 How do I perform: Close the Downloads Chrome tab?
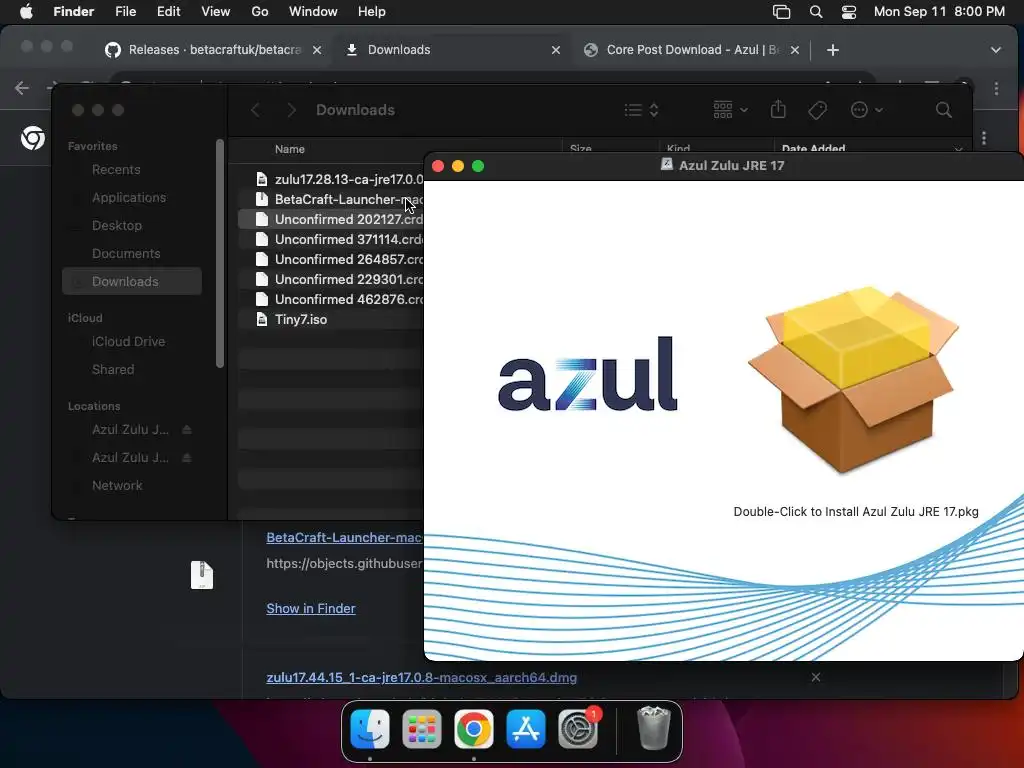click(556, 50)
